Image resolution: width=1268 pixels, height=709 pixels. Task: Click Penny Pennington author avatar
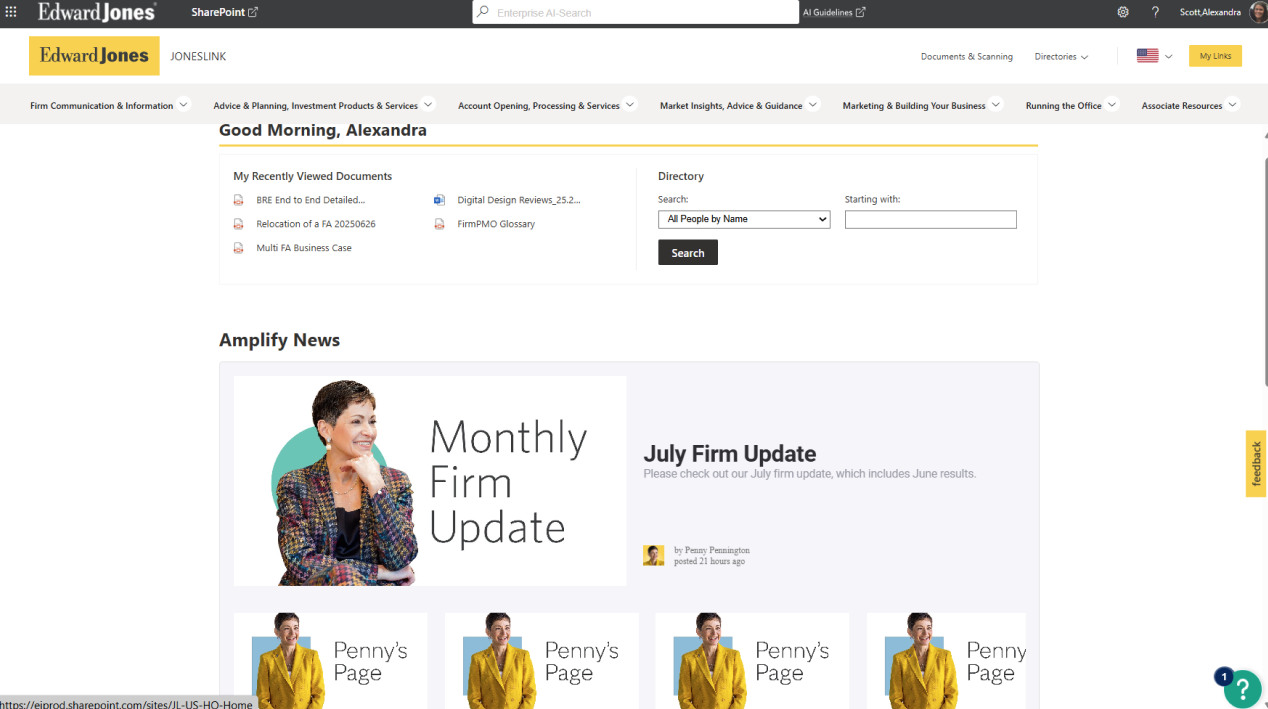point(653,555)
